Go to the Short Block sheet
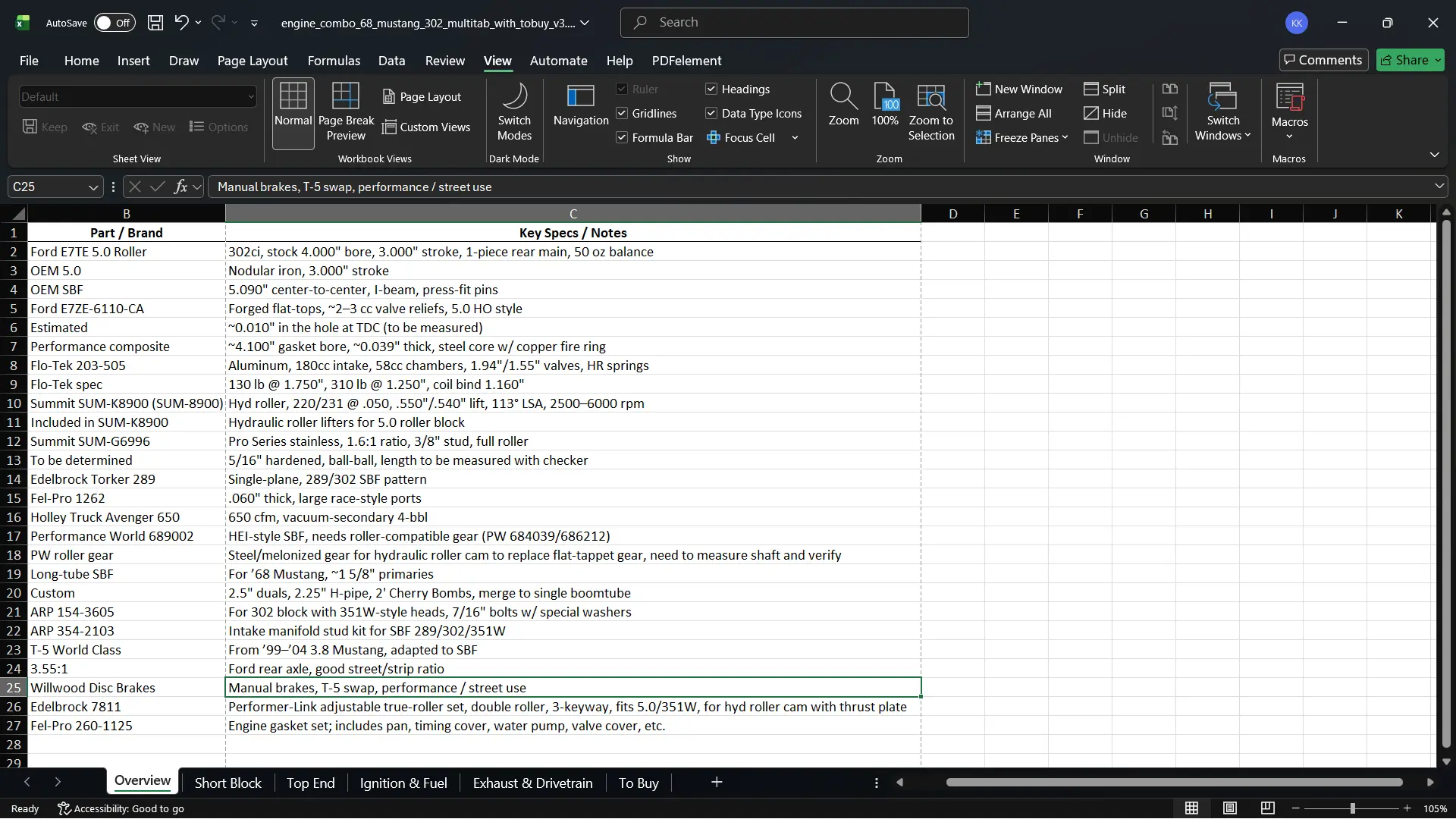 tap(227, 783)
